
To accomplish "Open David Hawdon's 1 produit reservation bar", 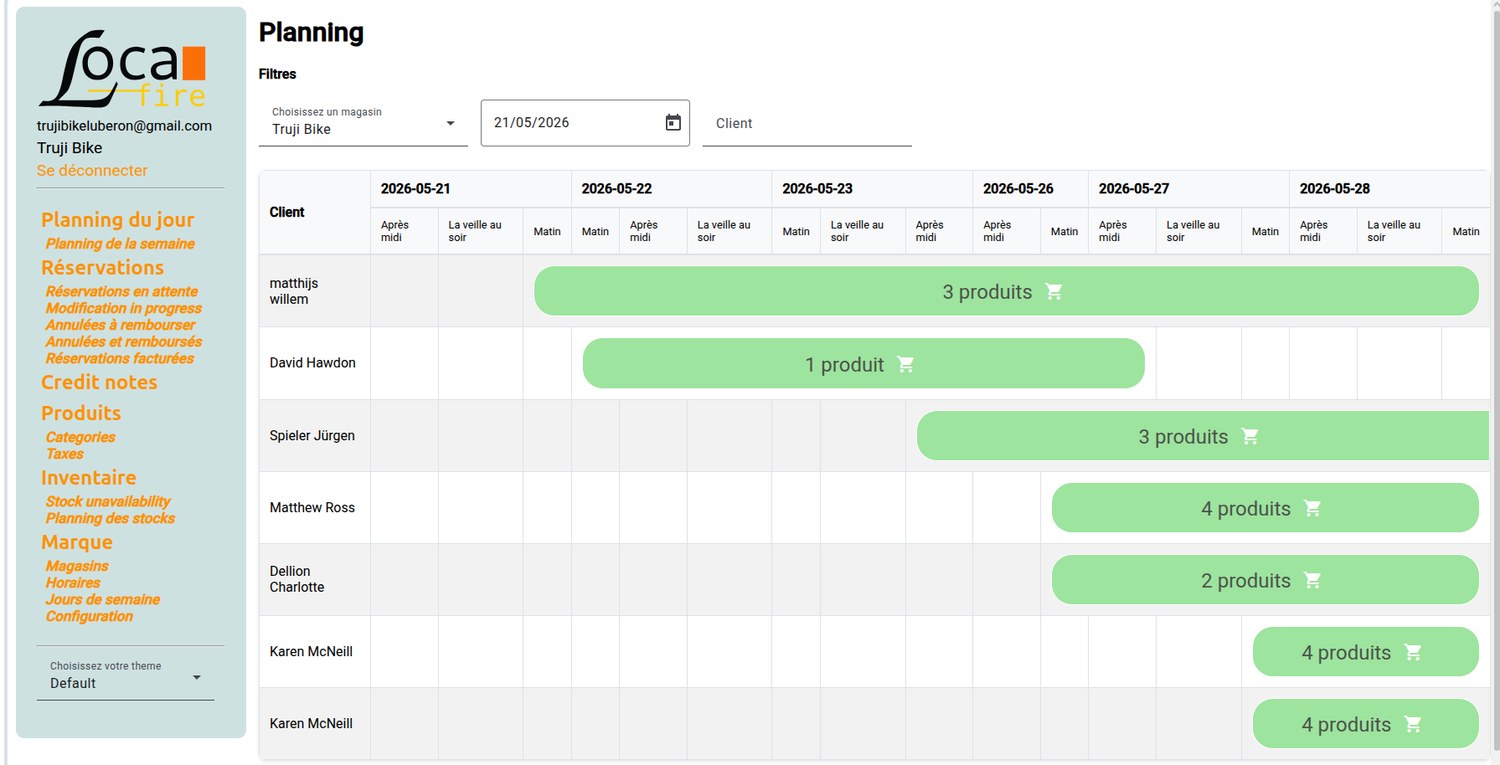I will 863,364.
